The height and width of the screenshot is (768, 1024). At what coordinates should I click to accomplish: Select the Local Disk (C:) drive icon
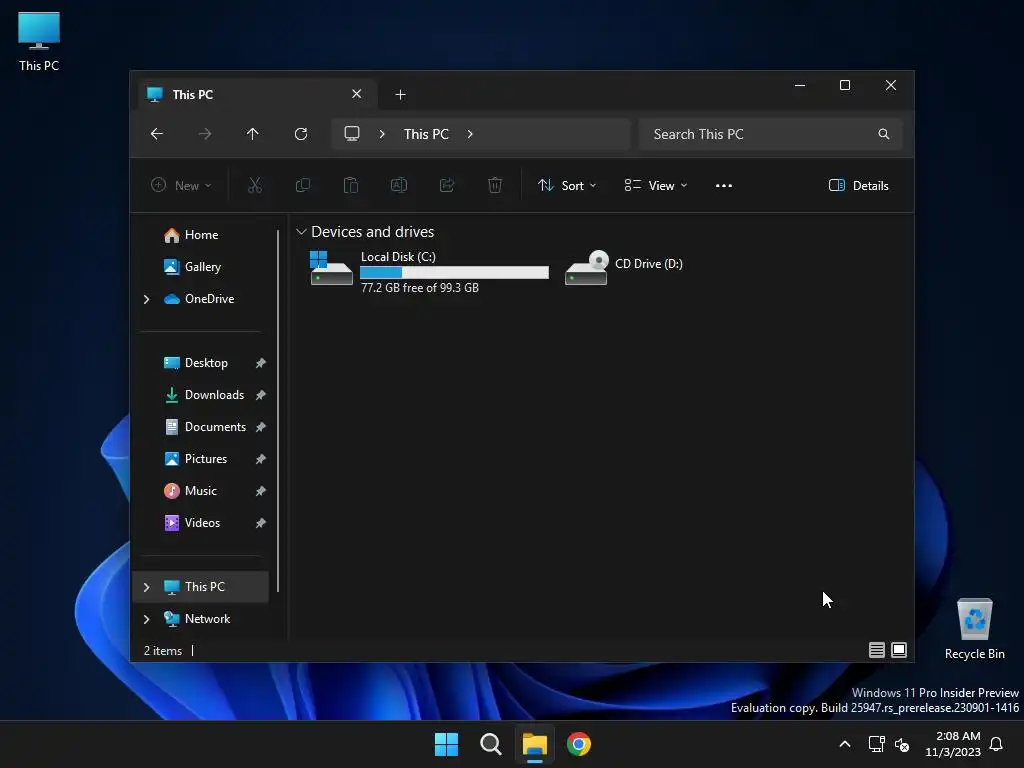[331, 269]
